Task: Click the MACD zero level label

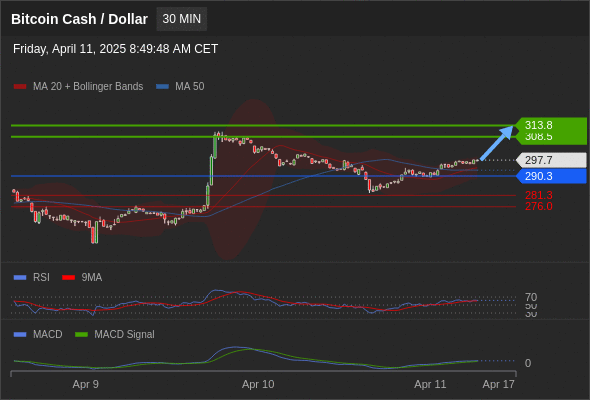Action: pos(528,363)
